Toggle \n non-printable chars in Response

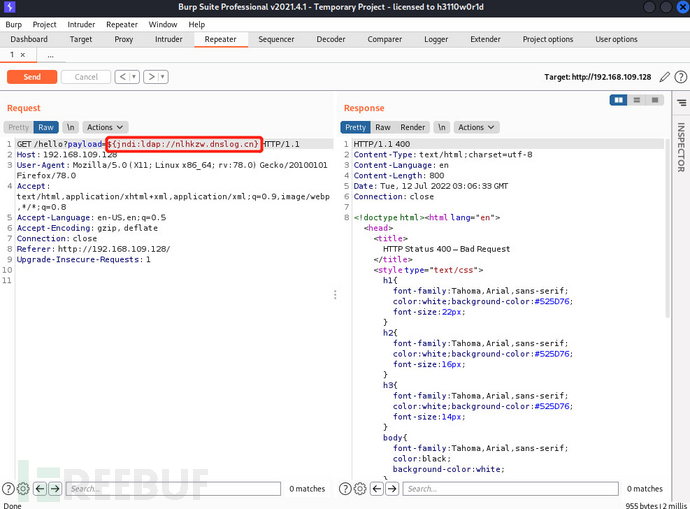[441, 127]
